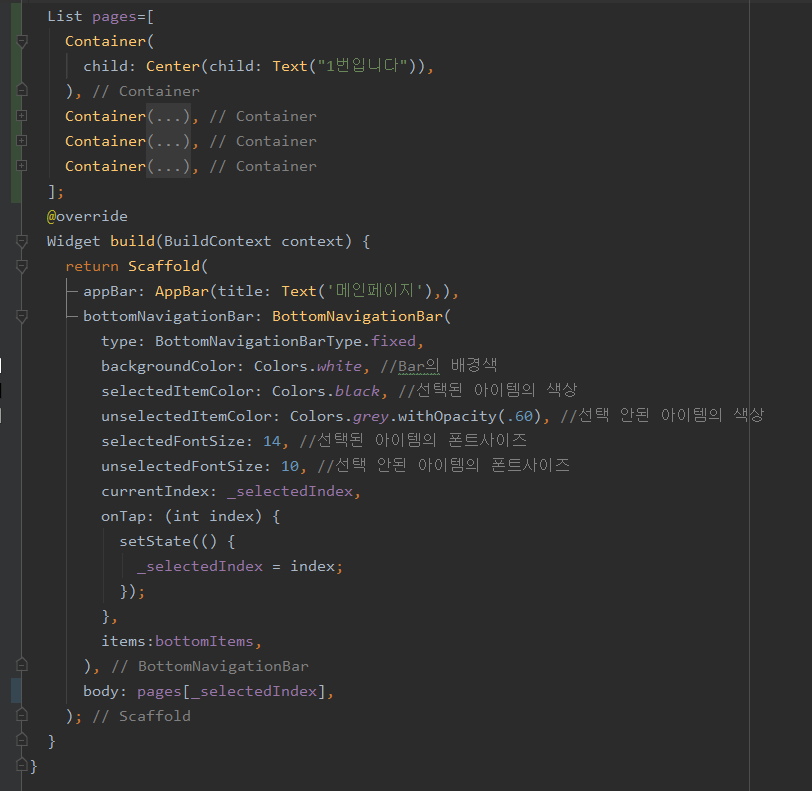Click the 'return' keyword

pyautogui.click(x=92, y=266)
